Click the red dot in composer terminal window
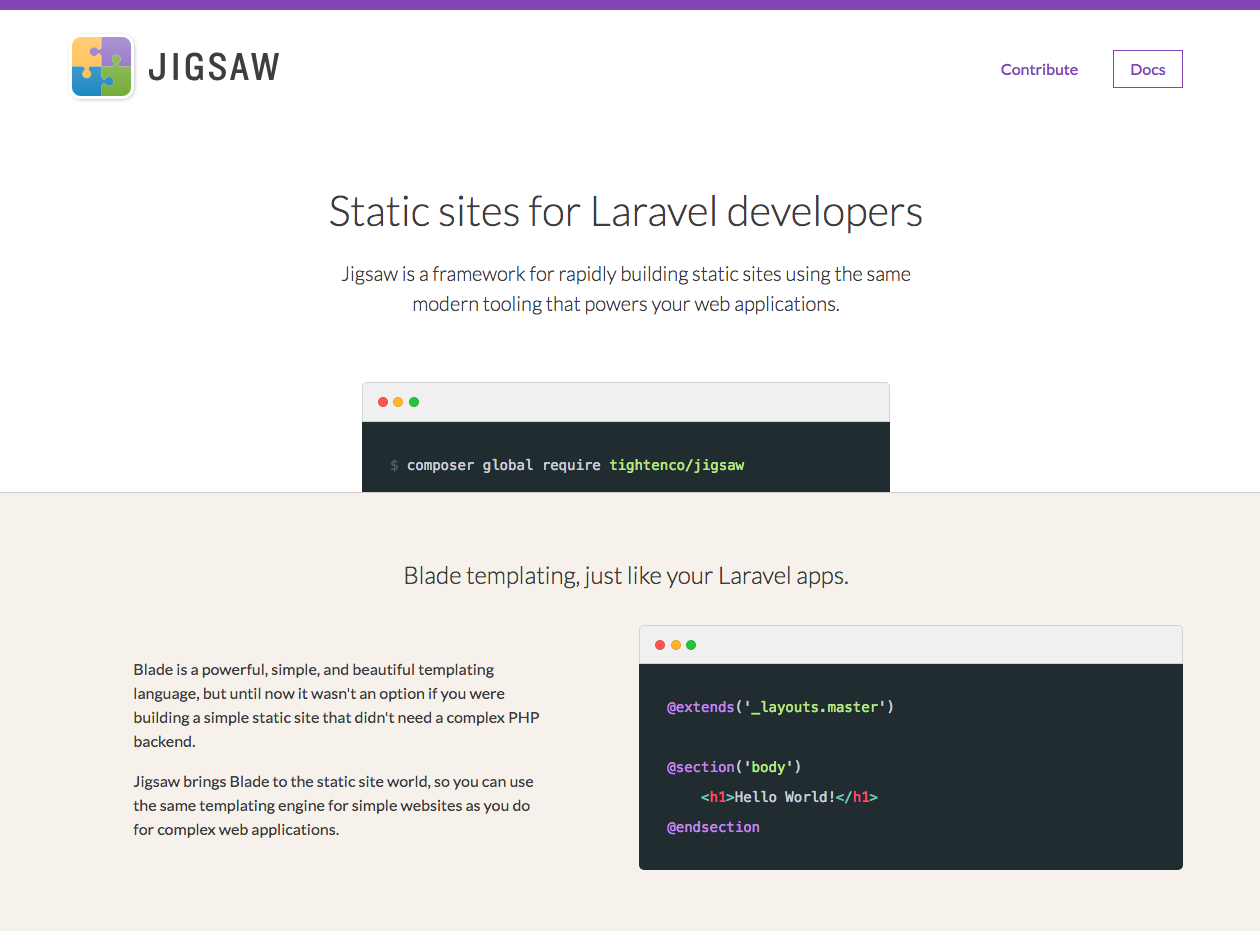The width and height of the screenshot is (1260, 931). 383,402
